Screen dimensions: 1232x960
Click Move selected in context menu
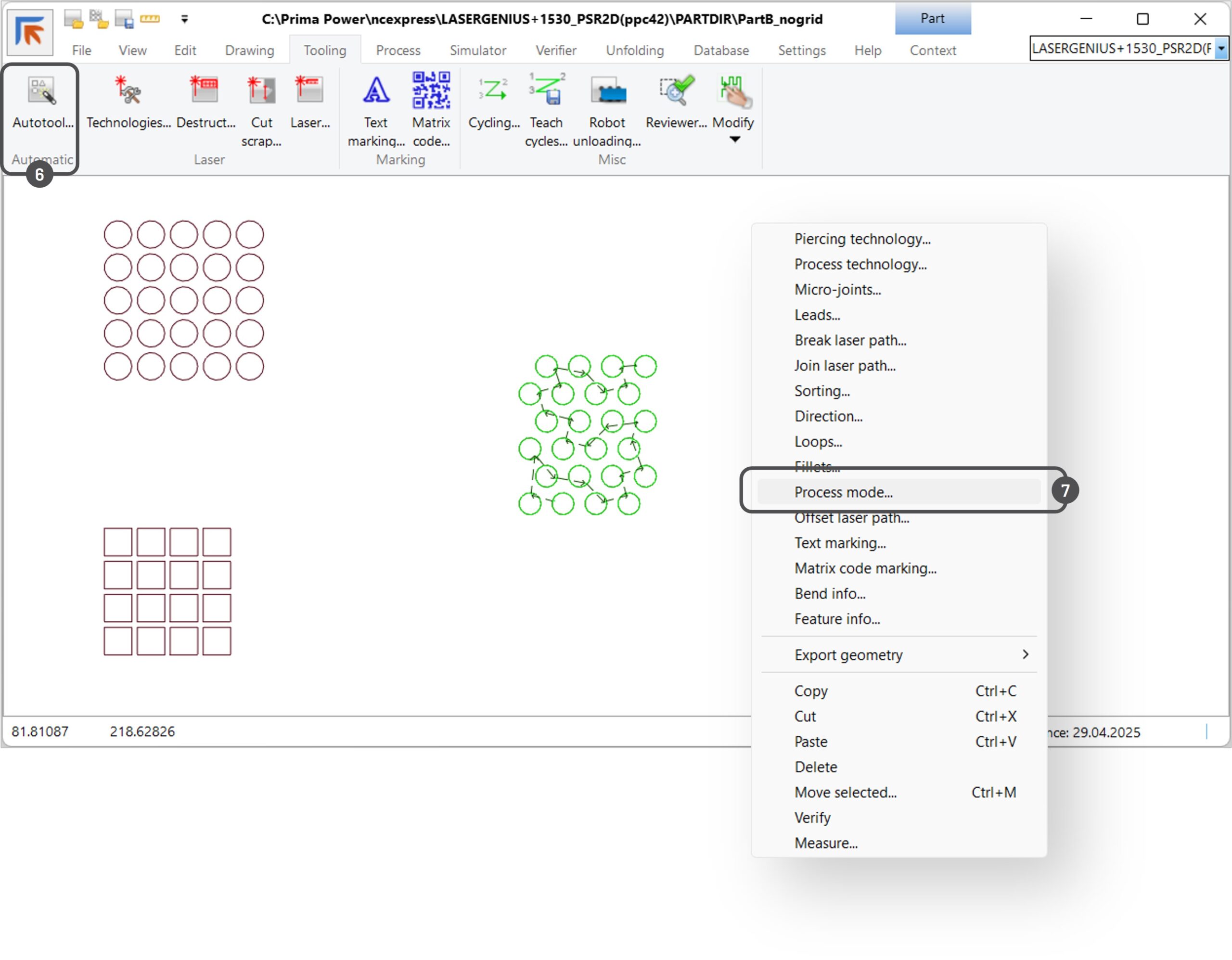click(x=845, y=792)
